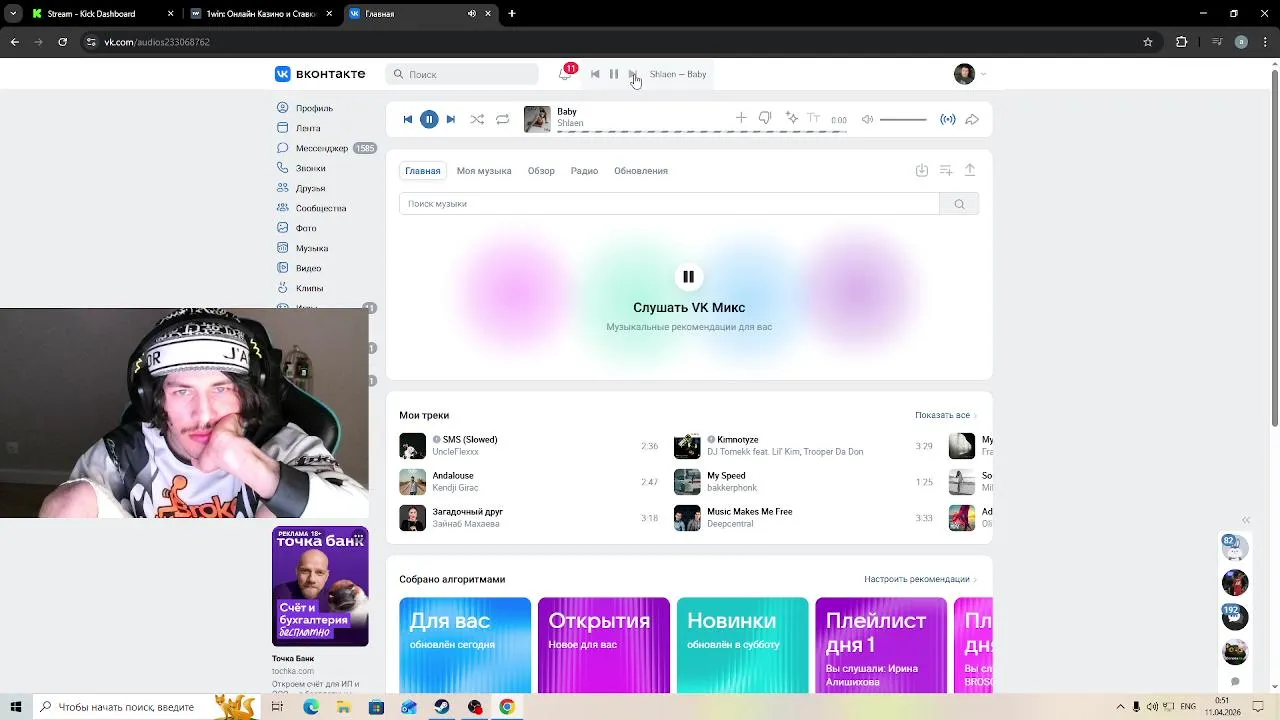
Task: Share the current track
Action: tap(971, 119)
